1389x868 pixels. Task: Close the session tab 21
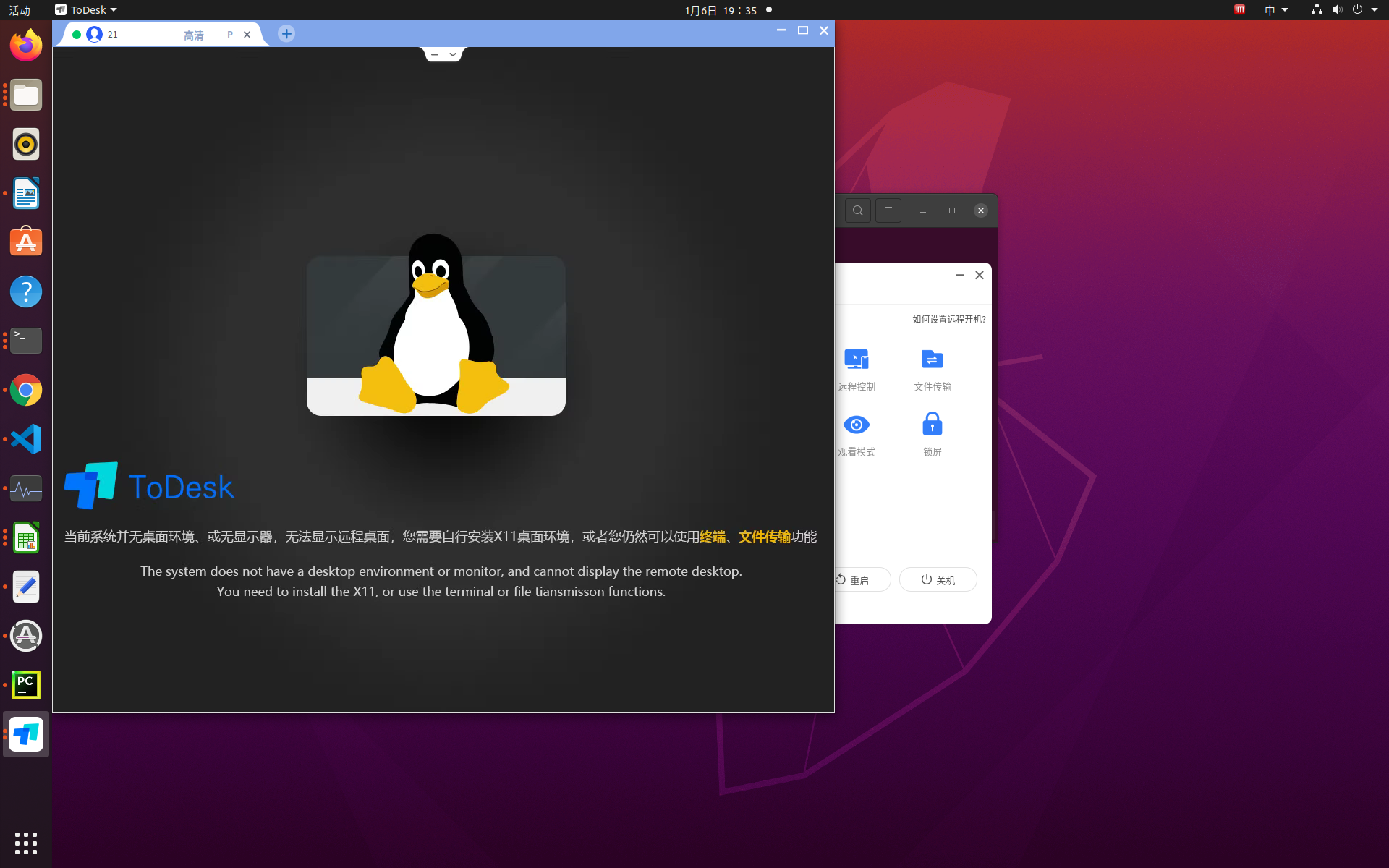tap(247, 34)
